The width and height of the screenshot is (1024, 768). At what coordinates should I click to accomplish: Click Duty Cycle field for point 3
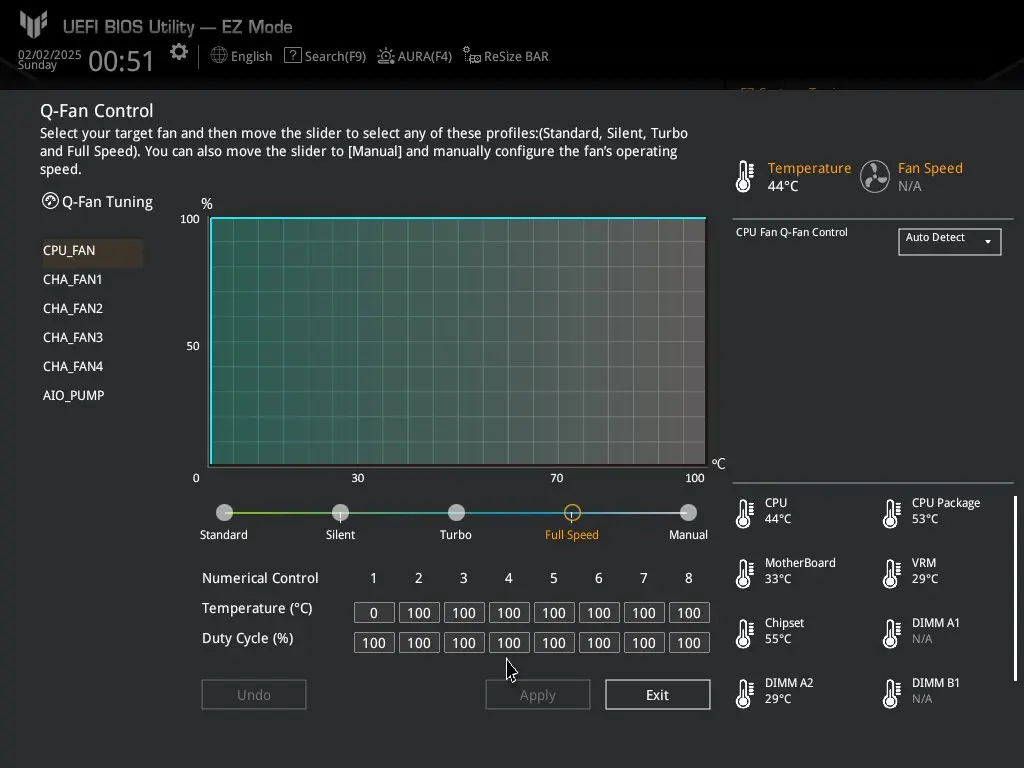coord(464,643)
